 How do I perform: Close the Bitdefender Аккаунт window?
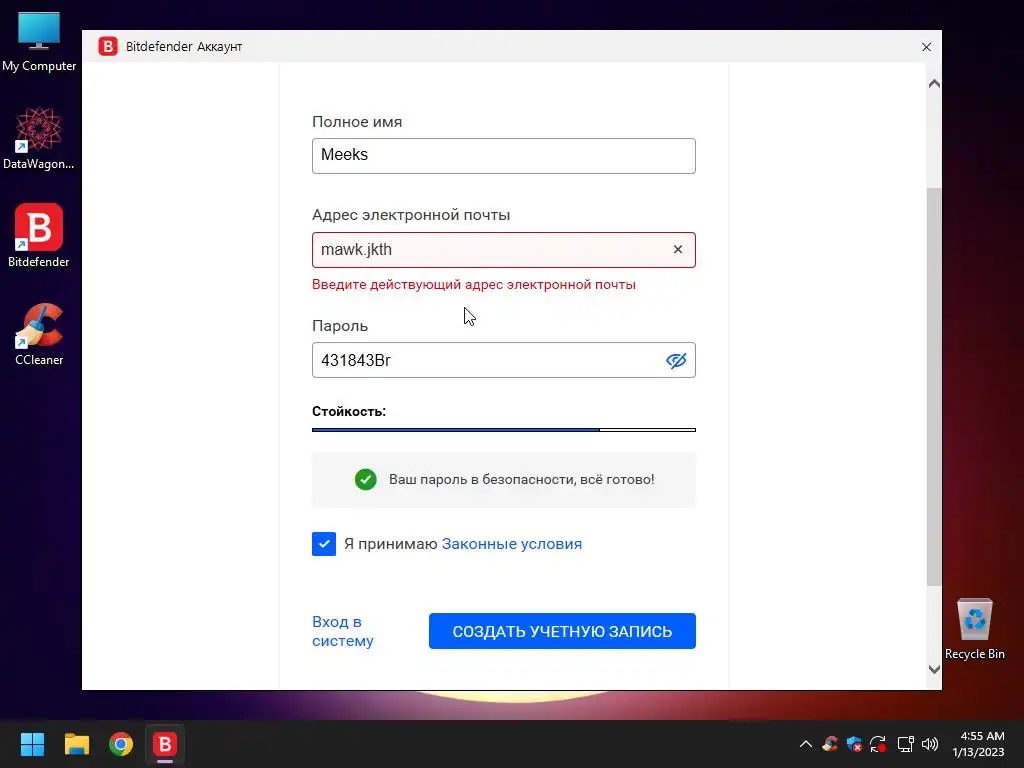[926, 47]
